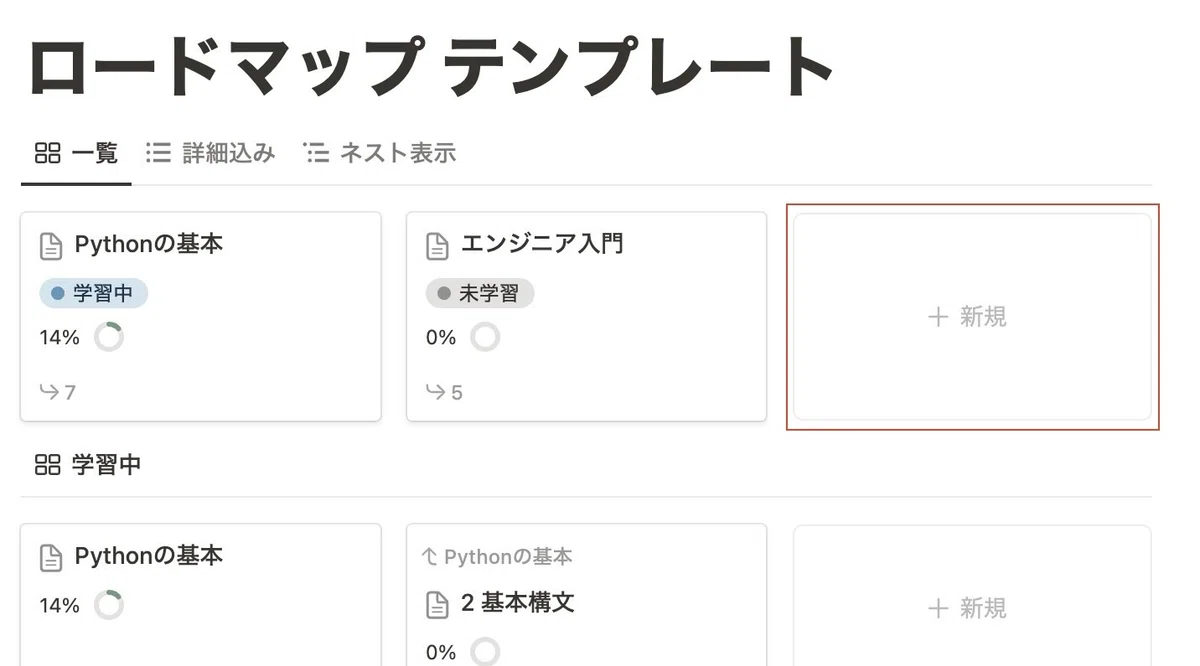The height and width of the screenshot is (666, 1200).
Task: Click the plus icon in the highlighted 新規 card
Action: [x=938, y=317]
